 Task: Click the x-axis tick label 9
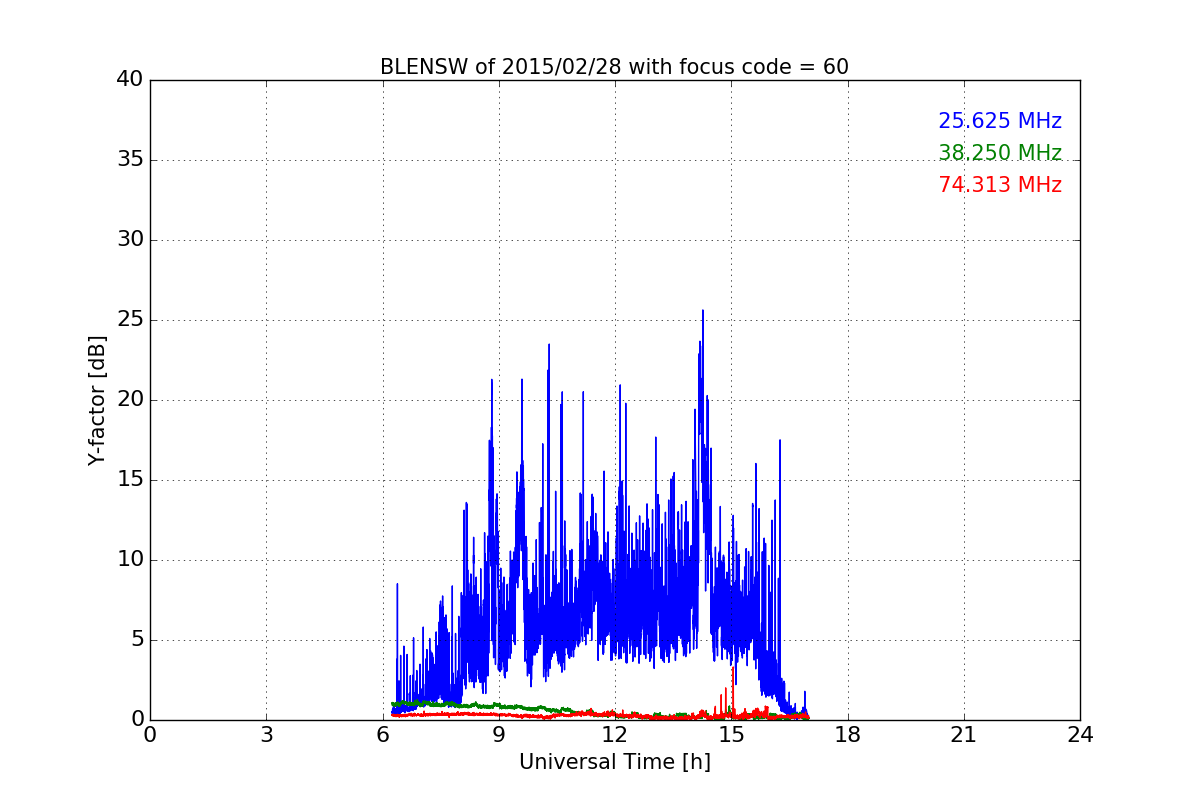(x=499, y=735)
